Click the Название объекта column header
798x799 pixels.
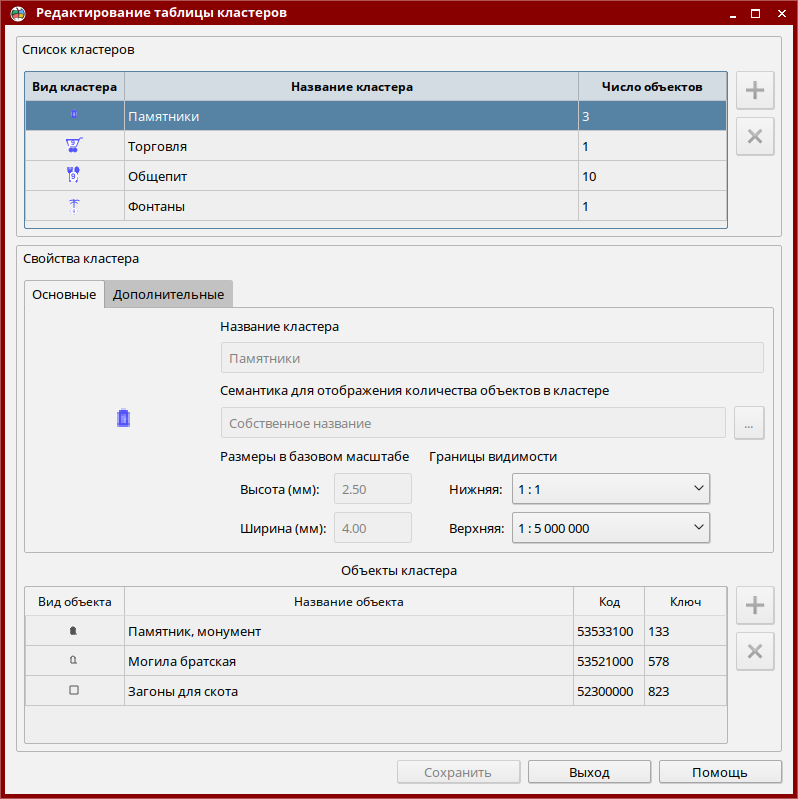[349, 602]
